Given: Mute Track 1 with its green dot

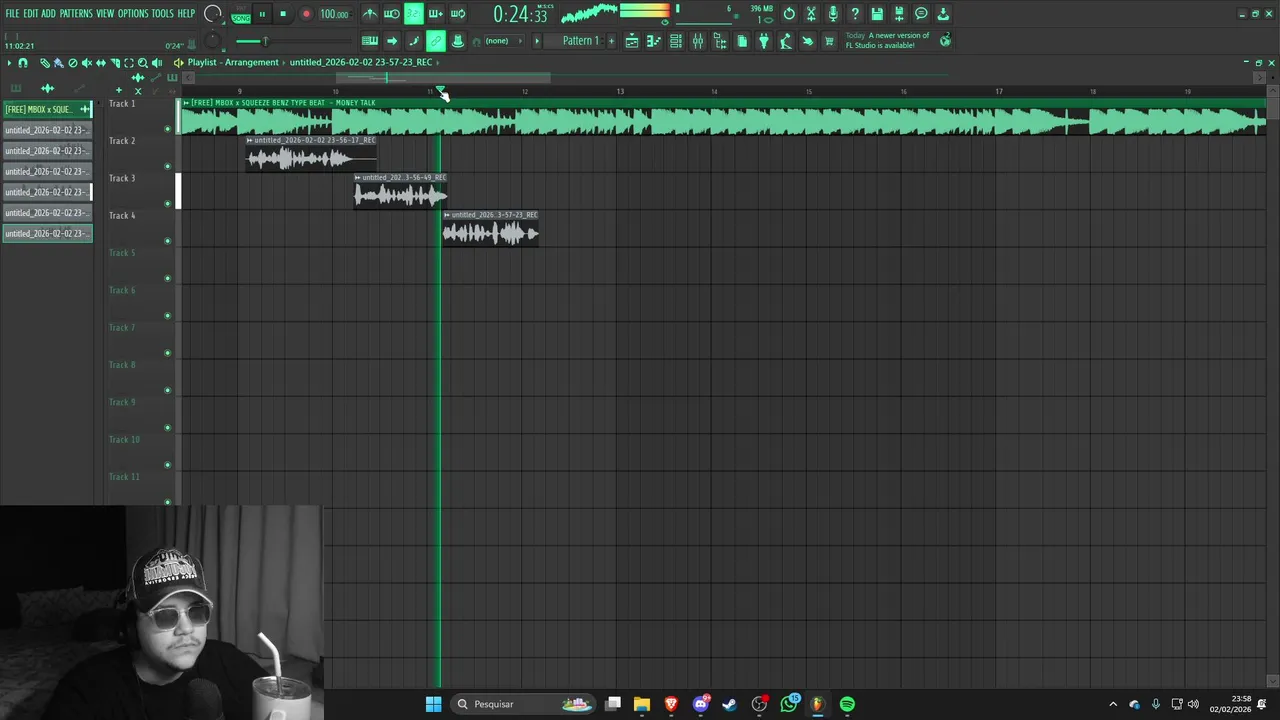Looking at the screenshot, I should coord(167,129).
